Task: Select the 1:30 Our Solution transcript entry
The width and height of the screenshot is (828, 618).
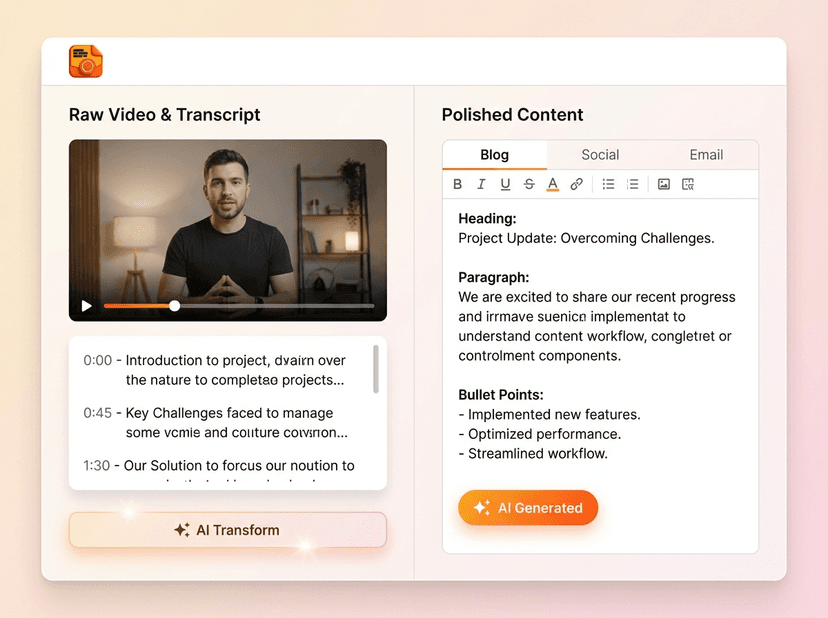Action: (213, 465)
